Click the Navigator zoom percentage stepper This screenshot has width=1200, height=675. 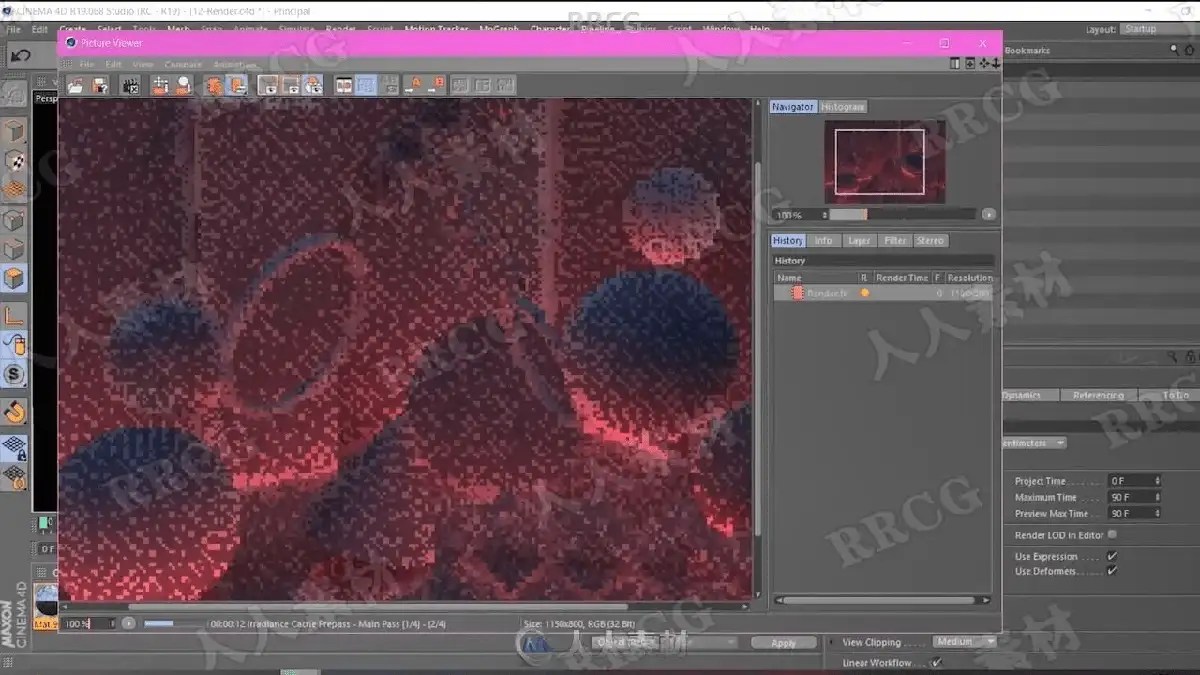coord(824,215)
